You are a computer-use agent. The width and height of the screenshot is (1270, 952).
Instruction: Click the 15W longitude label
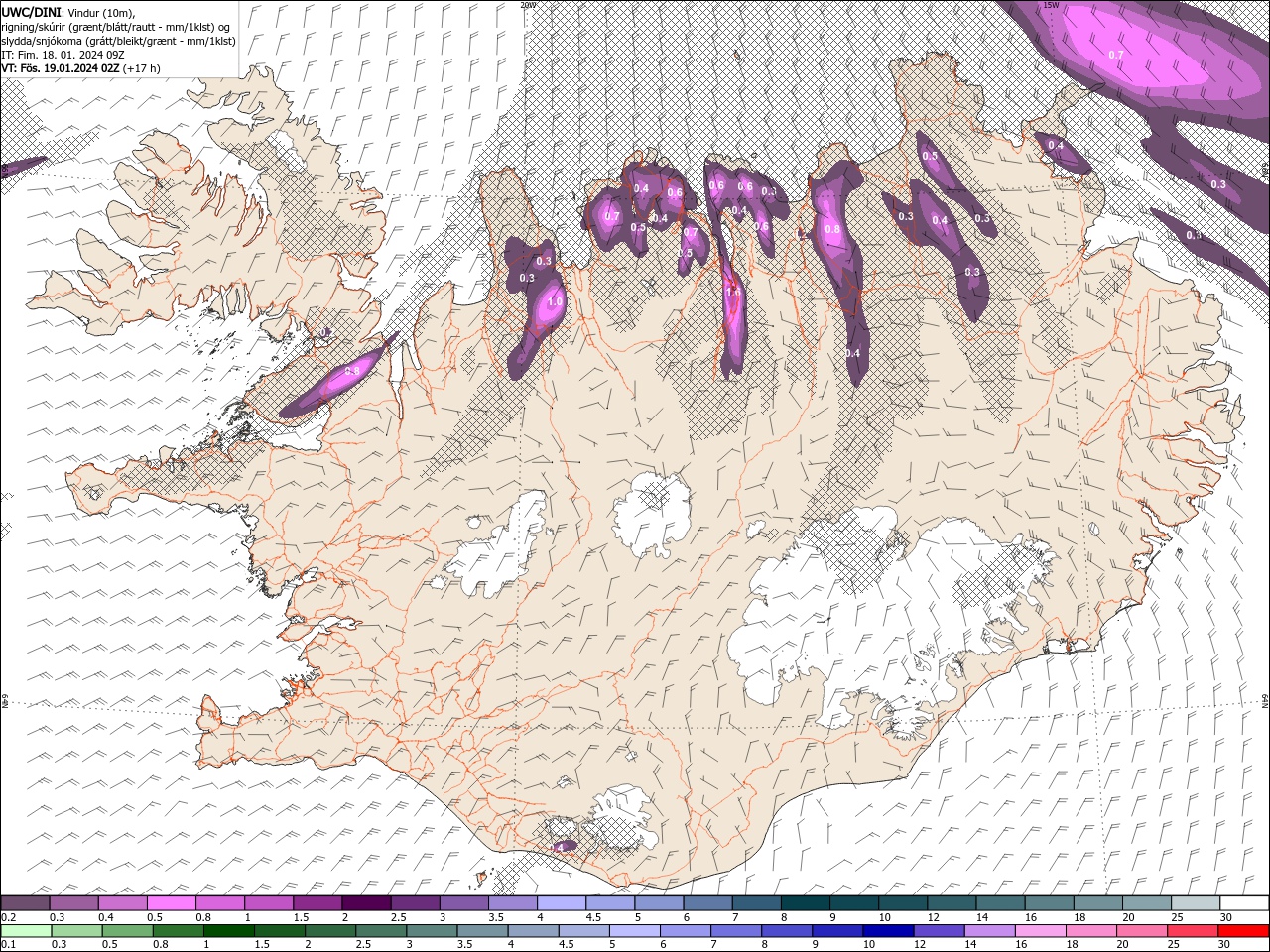(x=1051, y=5)
